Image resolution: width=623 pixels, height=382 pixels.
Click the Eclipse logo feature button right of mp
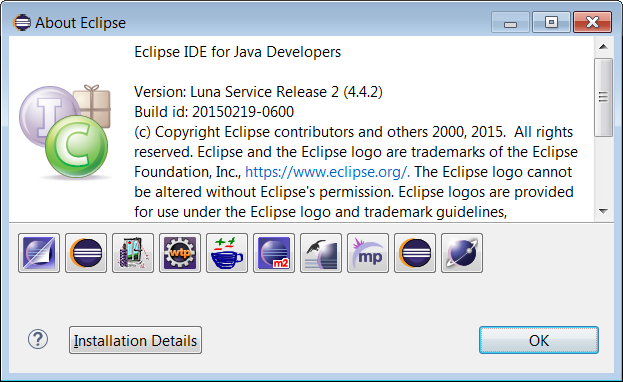click(x=415, y=253)
